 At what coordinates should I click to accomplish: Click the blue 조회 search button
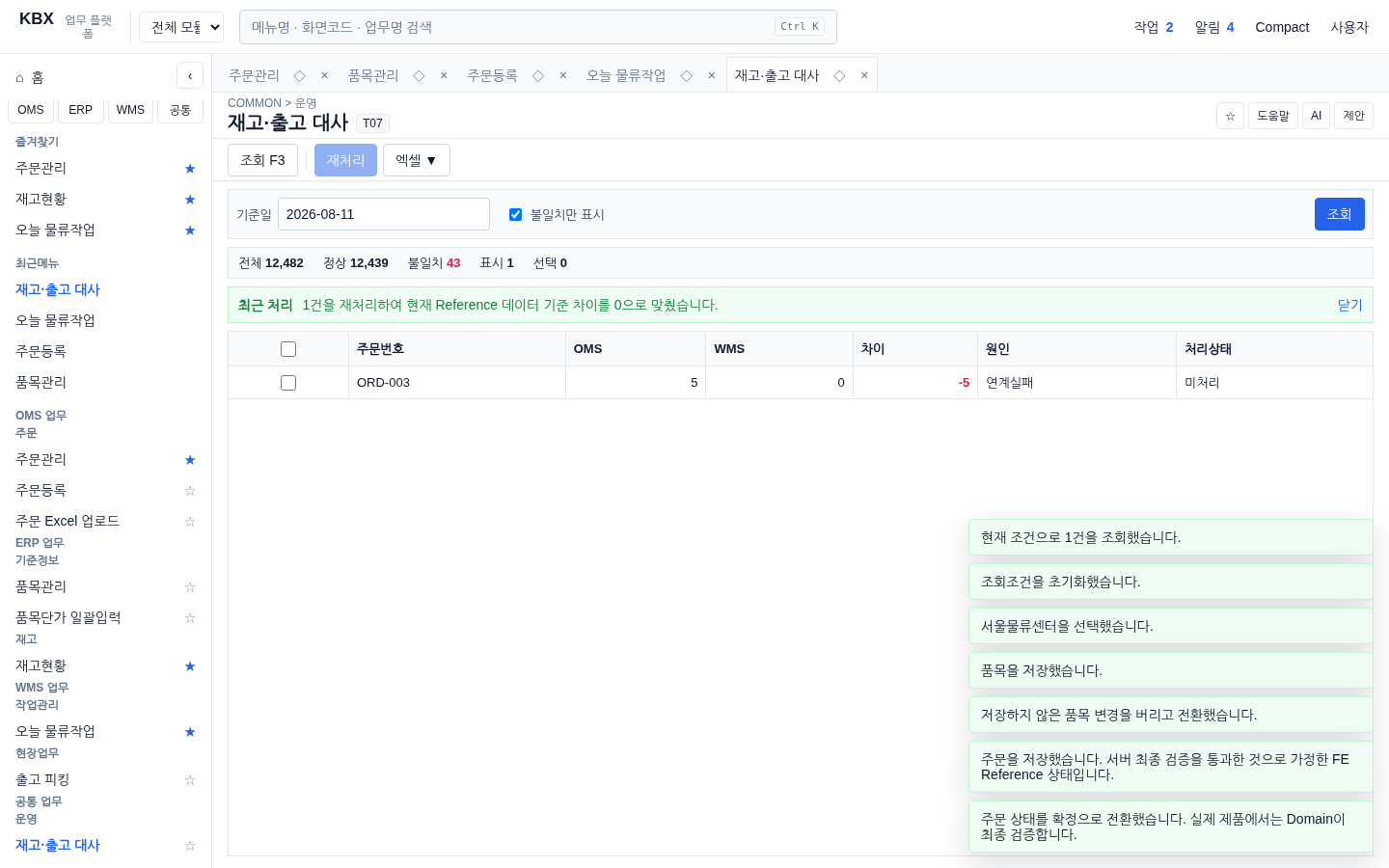[1340, 214]
